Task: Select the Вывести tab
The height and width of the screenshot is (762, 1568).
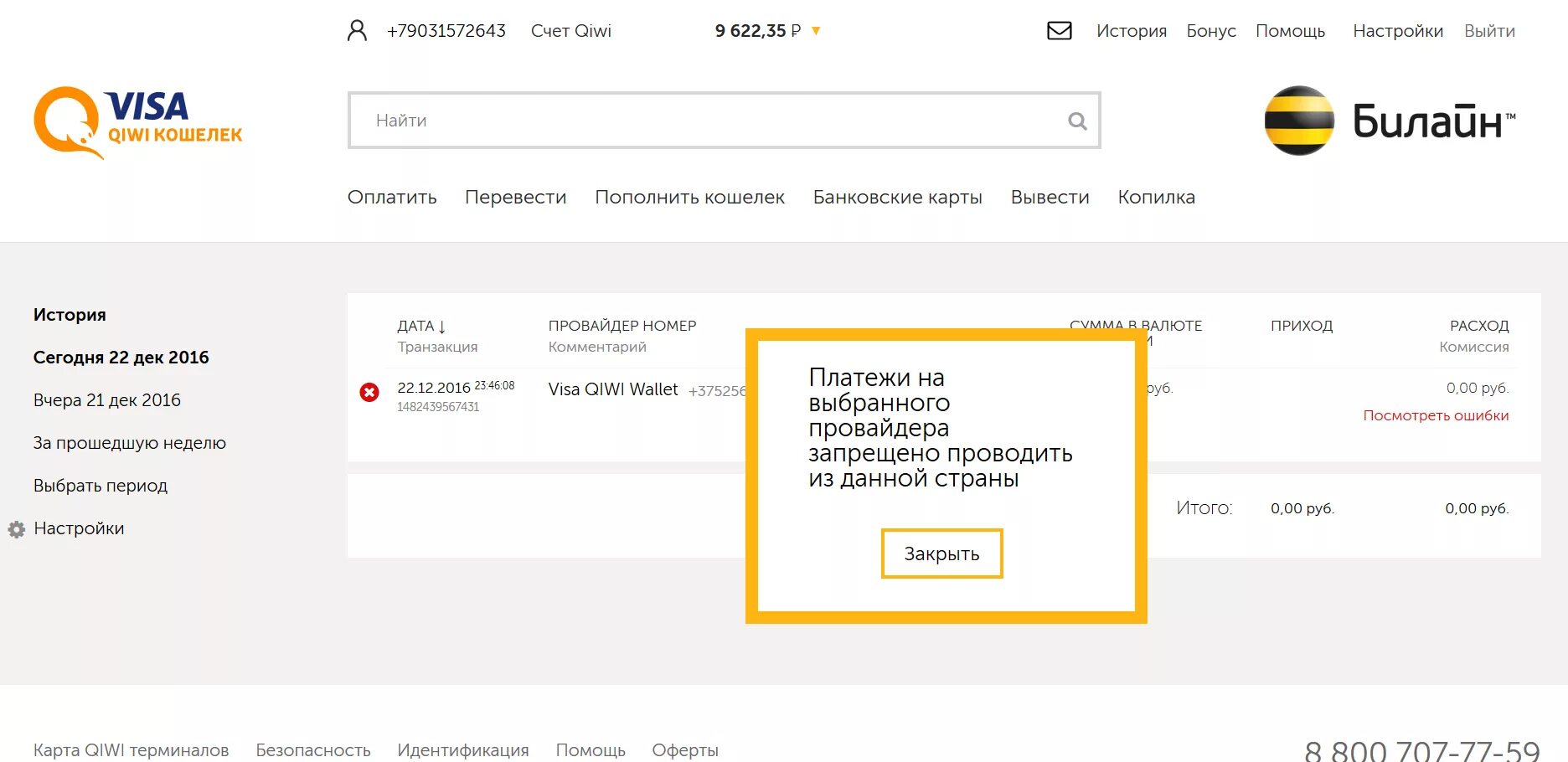Action: 1050,198
